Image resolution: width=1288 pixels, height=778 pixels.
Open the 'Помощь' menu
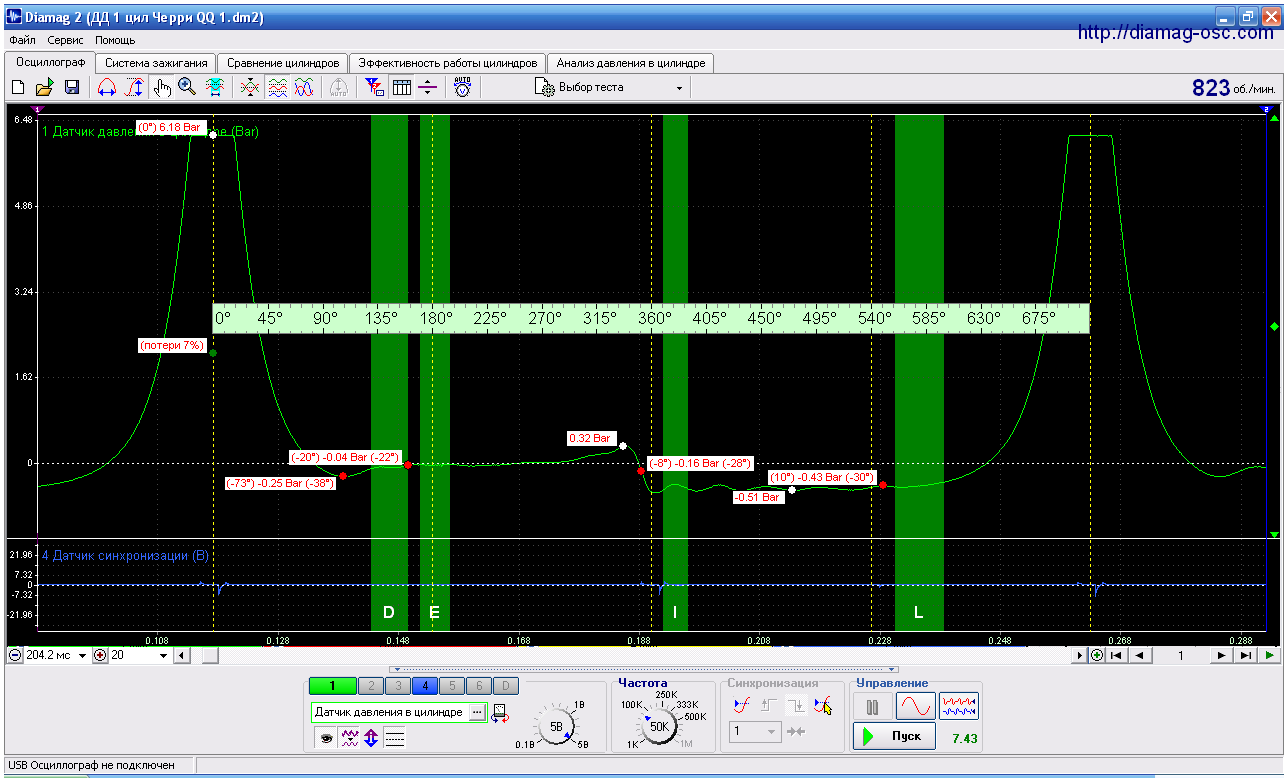point(115,40)
